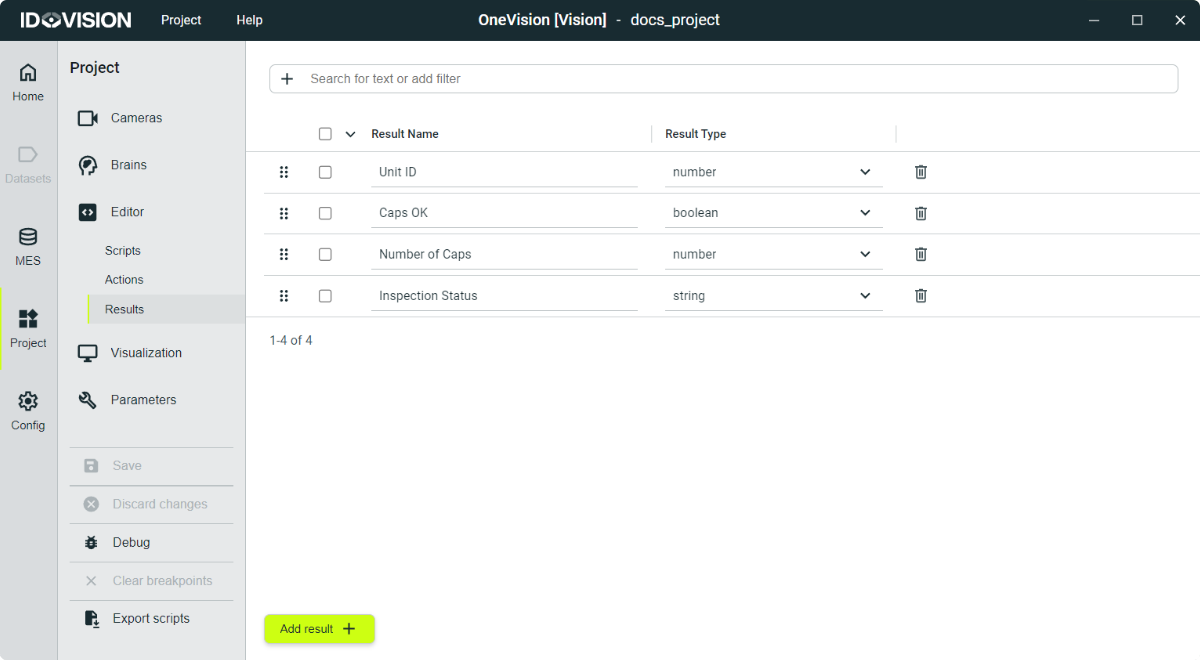This screenshot has width=1200, height=660.
Task: Expand the chevron next to header checkbox
Action: click(350, 134)
